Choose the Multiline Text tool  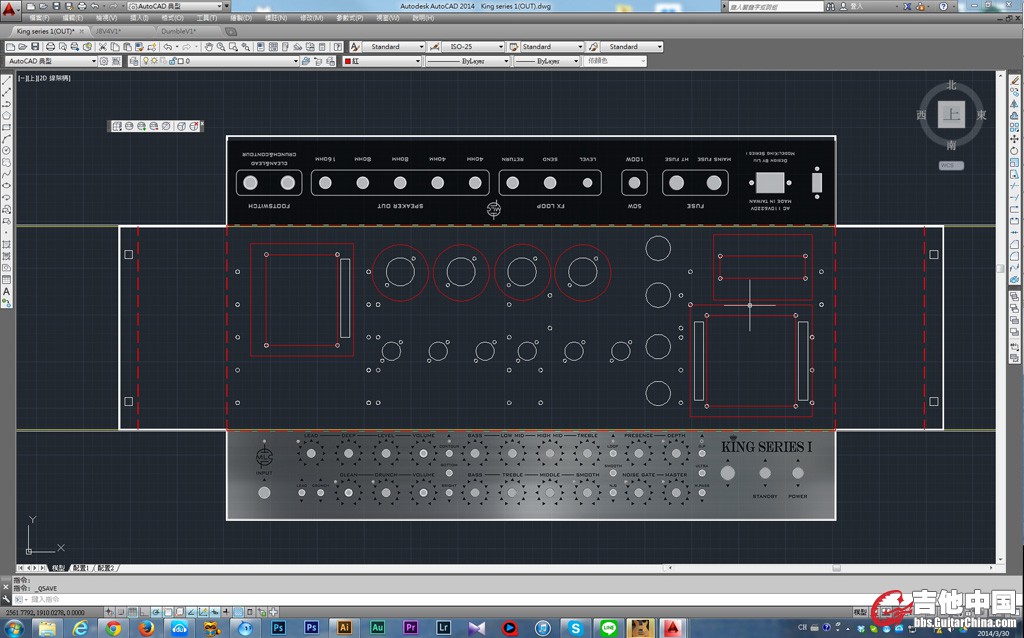(7, 292)
